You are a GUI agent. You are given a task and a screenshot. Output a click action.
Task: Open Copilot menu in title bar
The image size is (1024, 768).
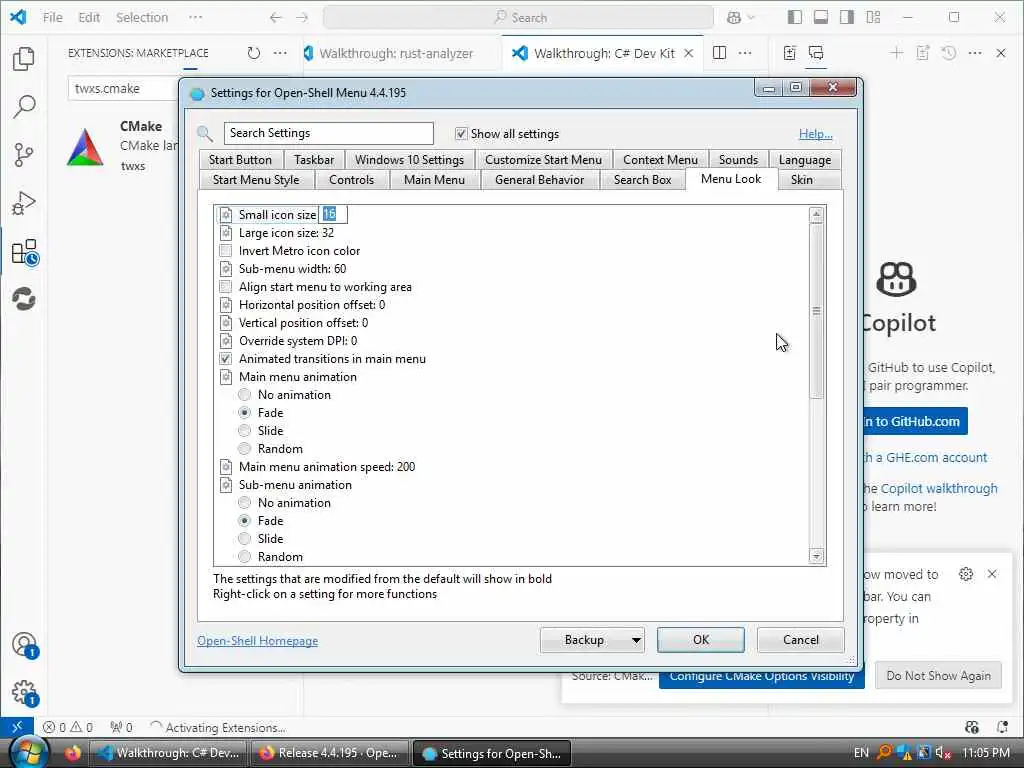tap(740, 18)
